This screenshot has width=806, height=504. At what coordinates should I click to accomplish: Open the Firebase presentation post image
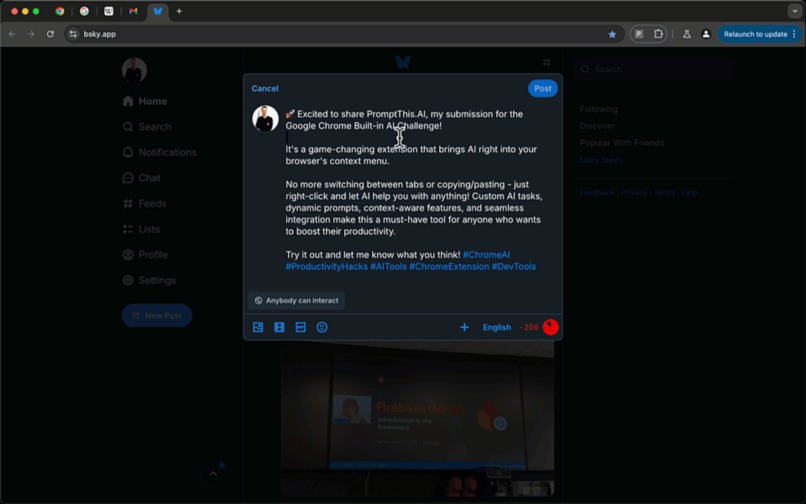(x=417, y=419)
